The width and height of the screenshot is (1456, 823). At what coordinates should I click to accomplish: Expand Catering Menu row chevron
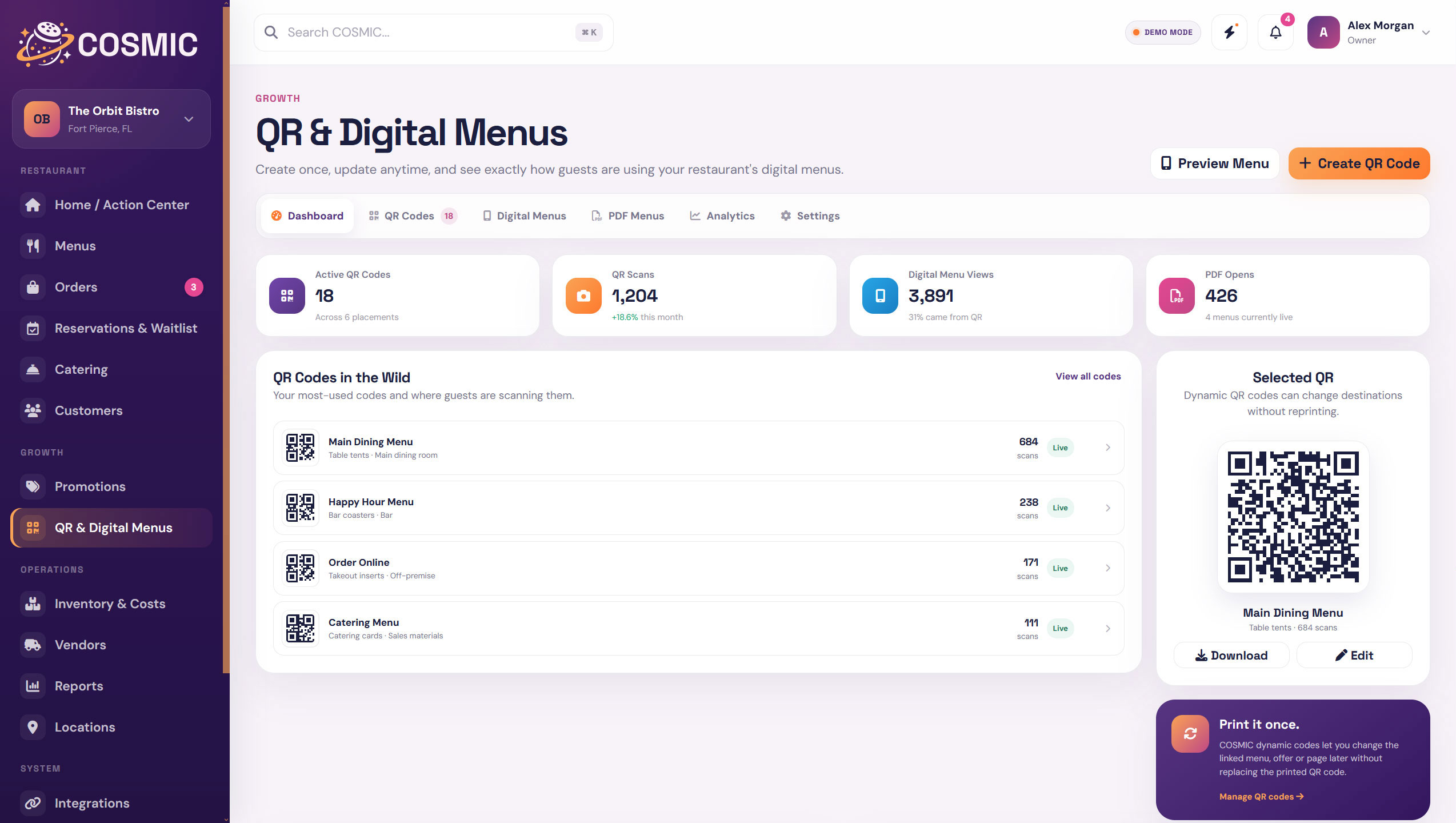(x=1108, y=629)
